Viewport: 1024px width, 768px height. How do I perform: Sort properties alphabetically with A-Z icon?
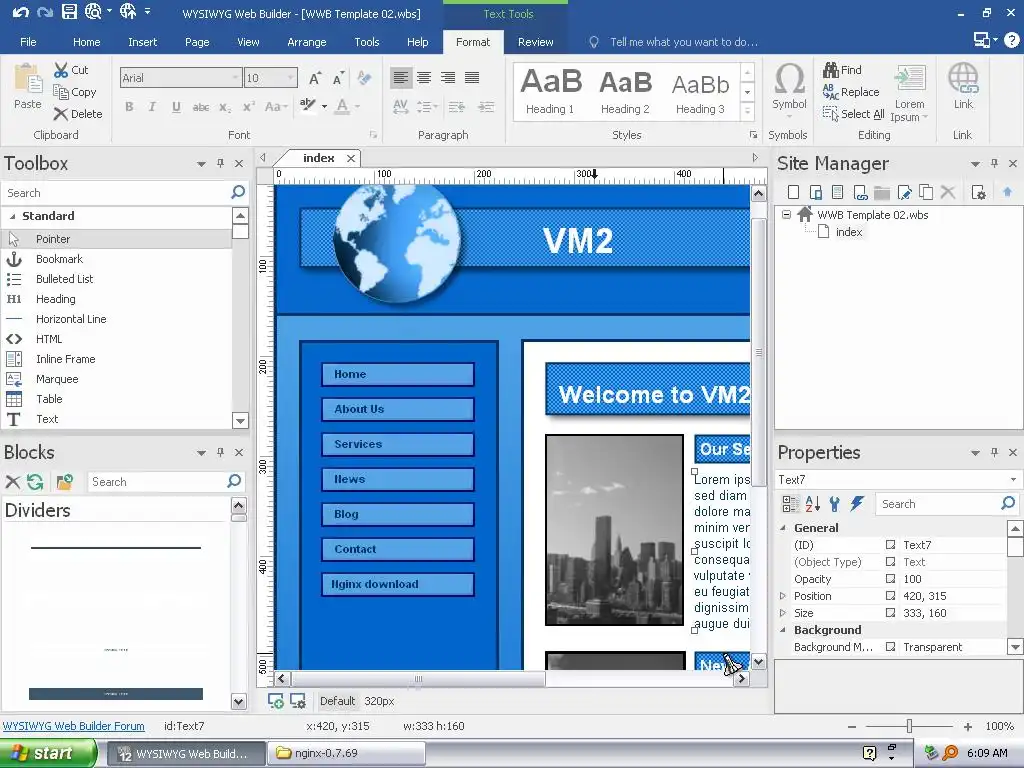click(812, 504)
